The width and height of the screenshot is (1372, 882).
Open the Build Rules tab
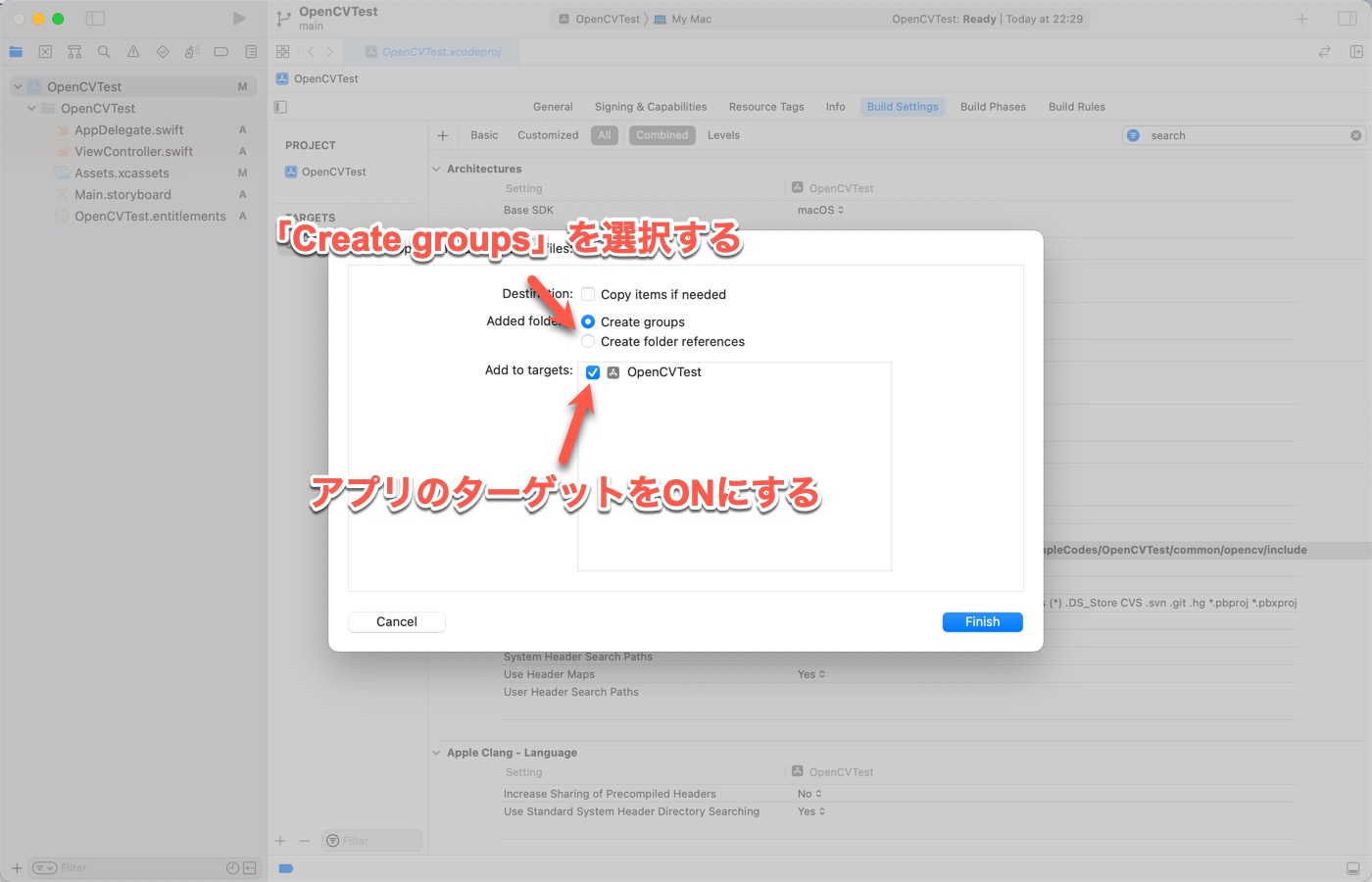pyautogui.click(x=1077, y=107)
